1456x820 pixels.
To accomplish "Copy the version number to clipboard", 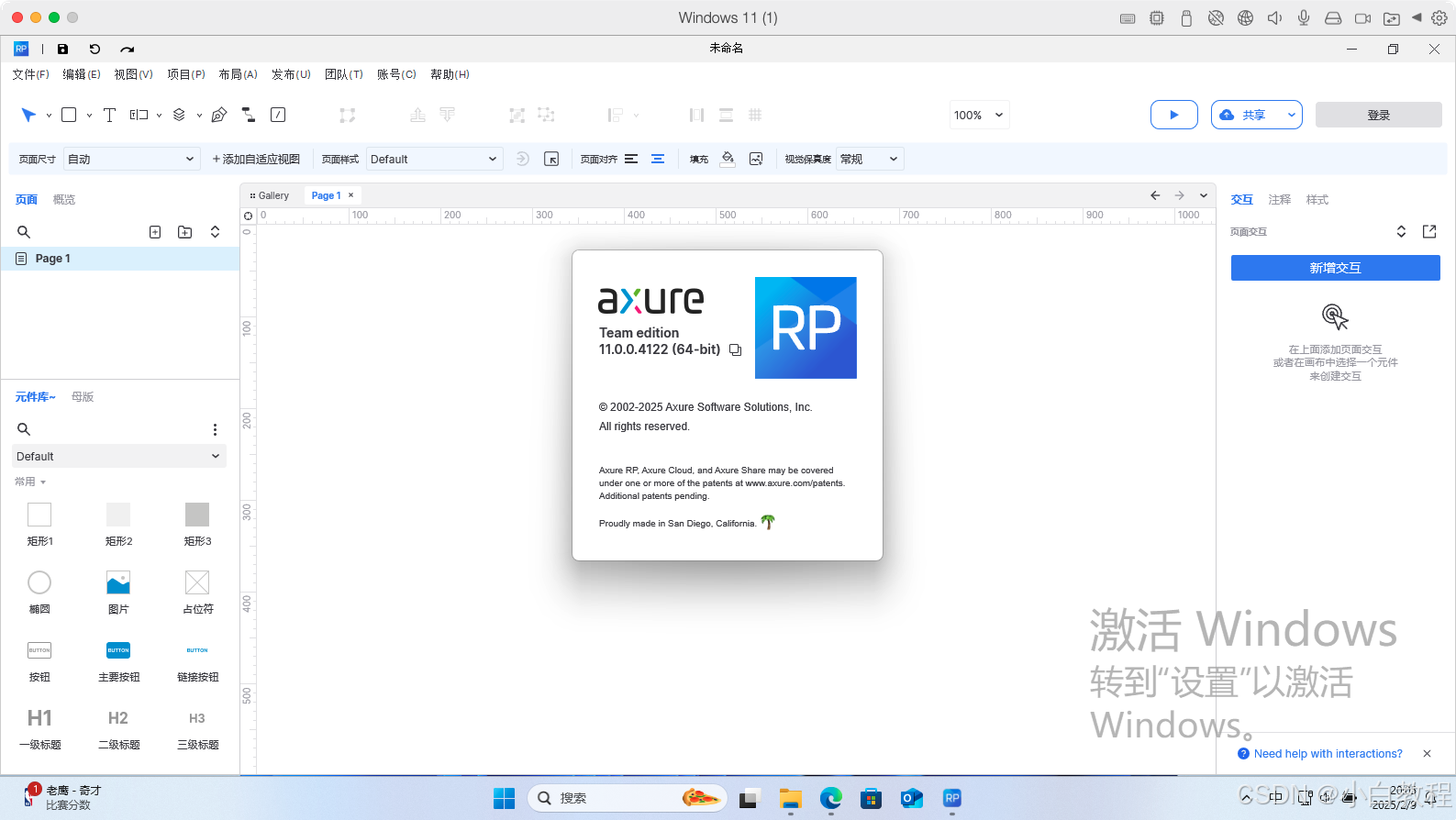I will (735, 349).
